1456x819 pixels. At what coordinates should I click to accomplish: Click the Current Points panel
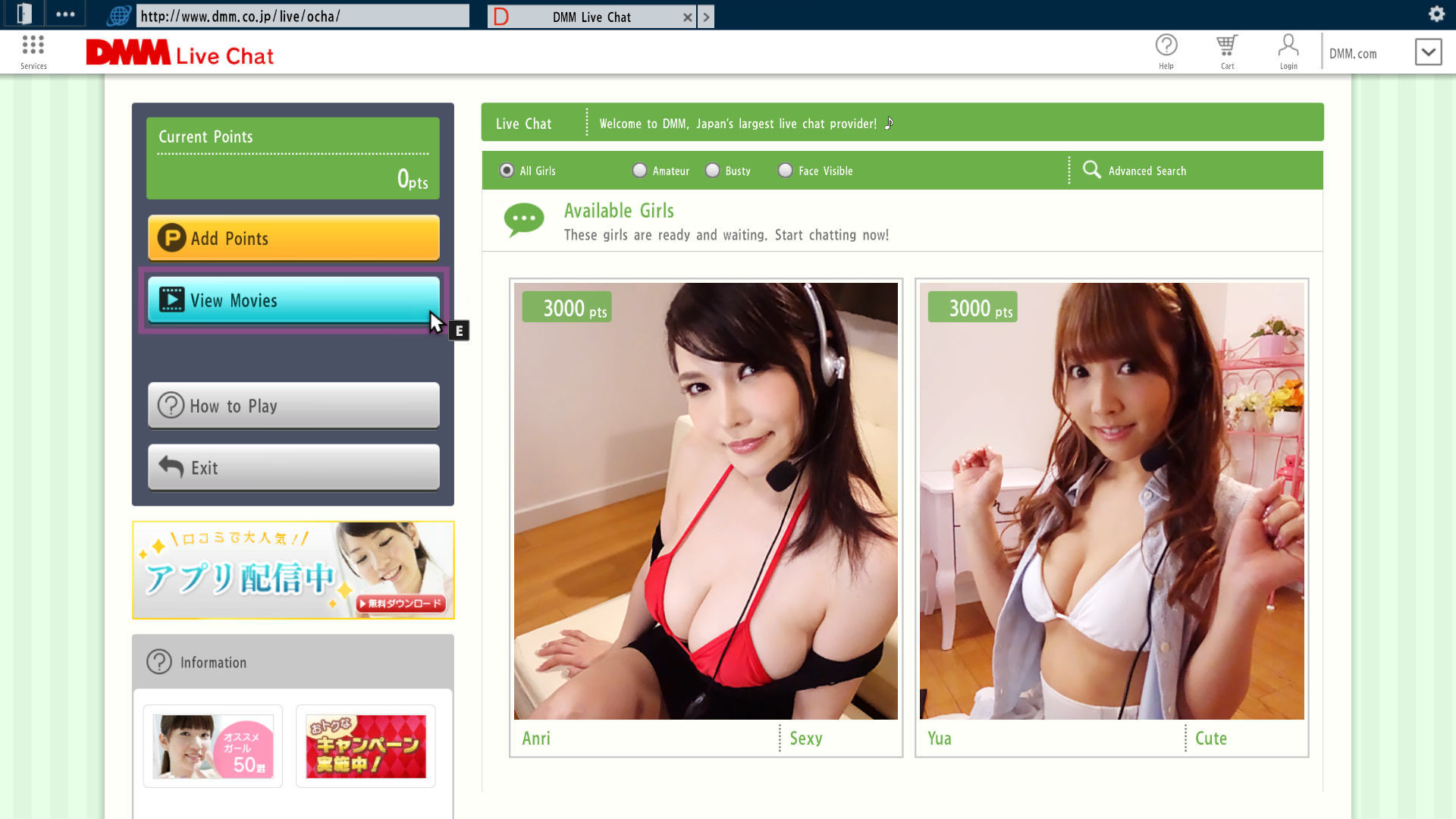[293, 158]
